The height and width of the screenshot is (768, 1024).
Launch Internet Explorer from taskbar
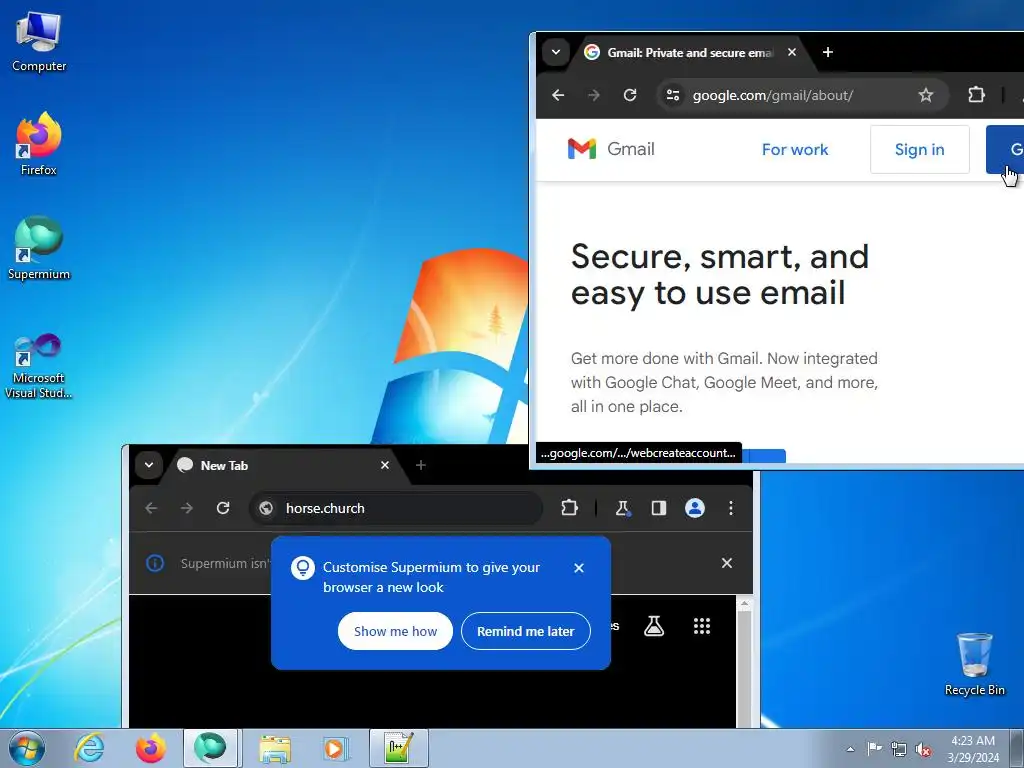[x=89, y=748]
